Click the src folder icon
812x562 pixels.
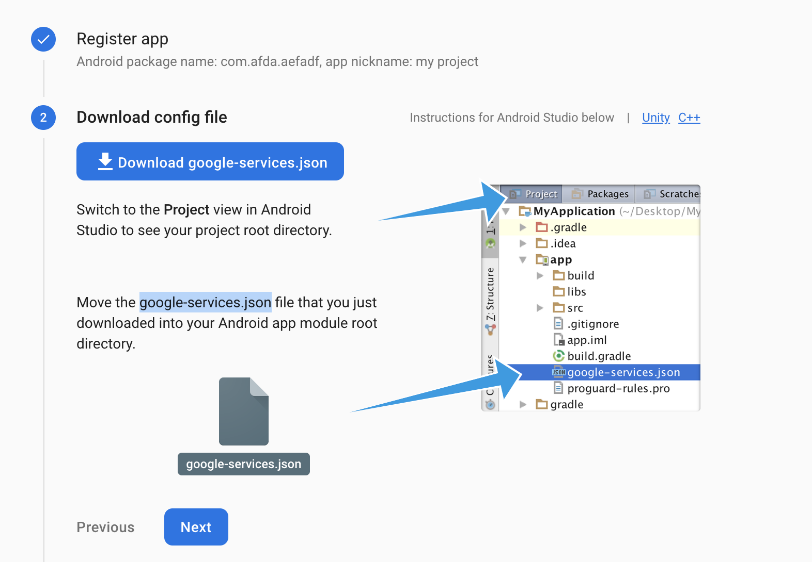click(559, 307)
